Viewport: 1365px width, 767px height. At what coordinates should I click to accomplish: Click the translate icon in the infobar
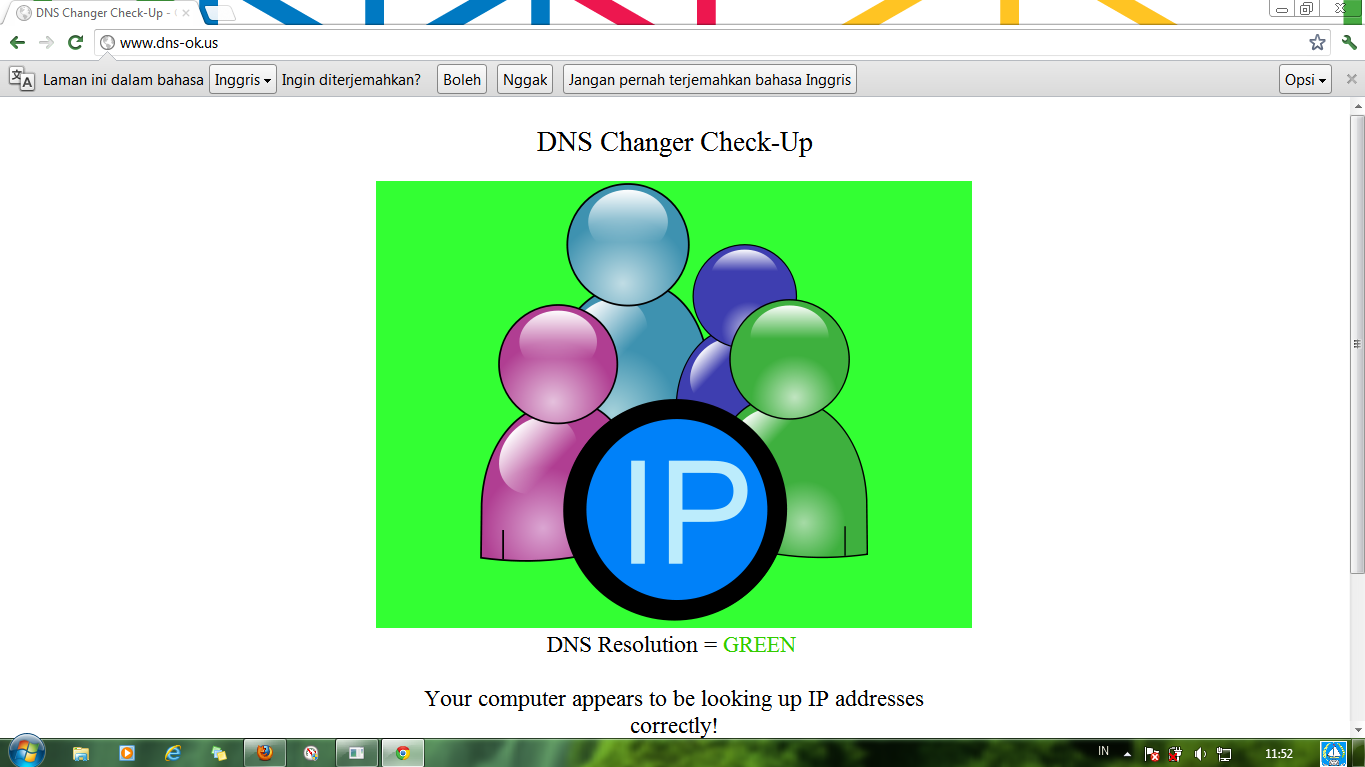click(22, 79)
